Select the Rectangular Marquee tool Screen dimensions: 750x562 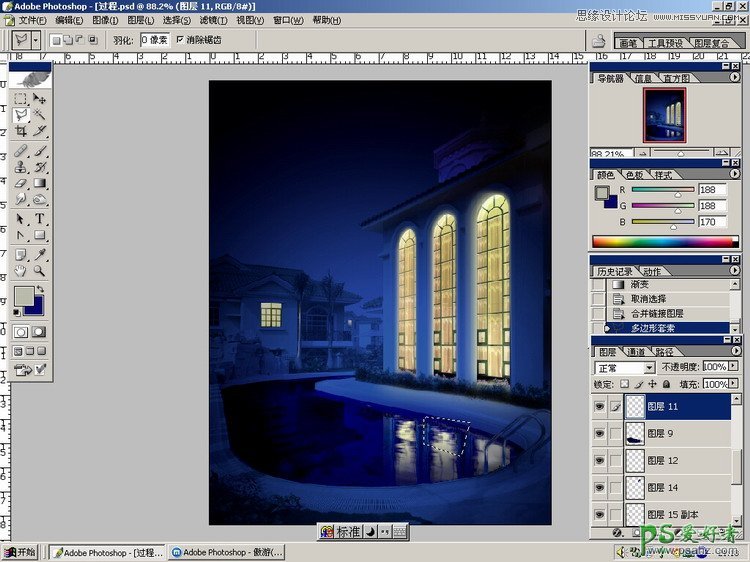tap(20, 99)
